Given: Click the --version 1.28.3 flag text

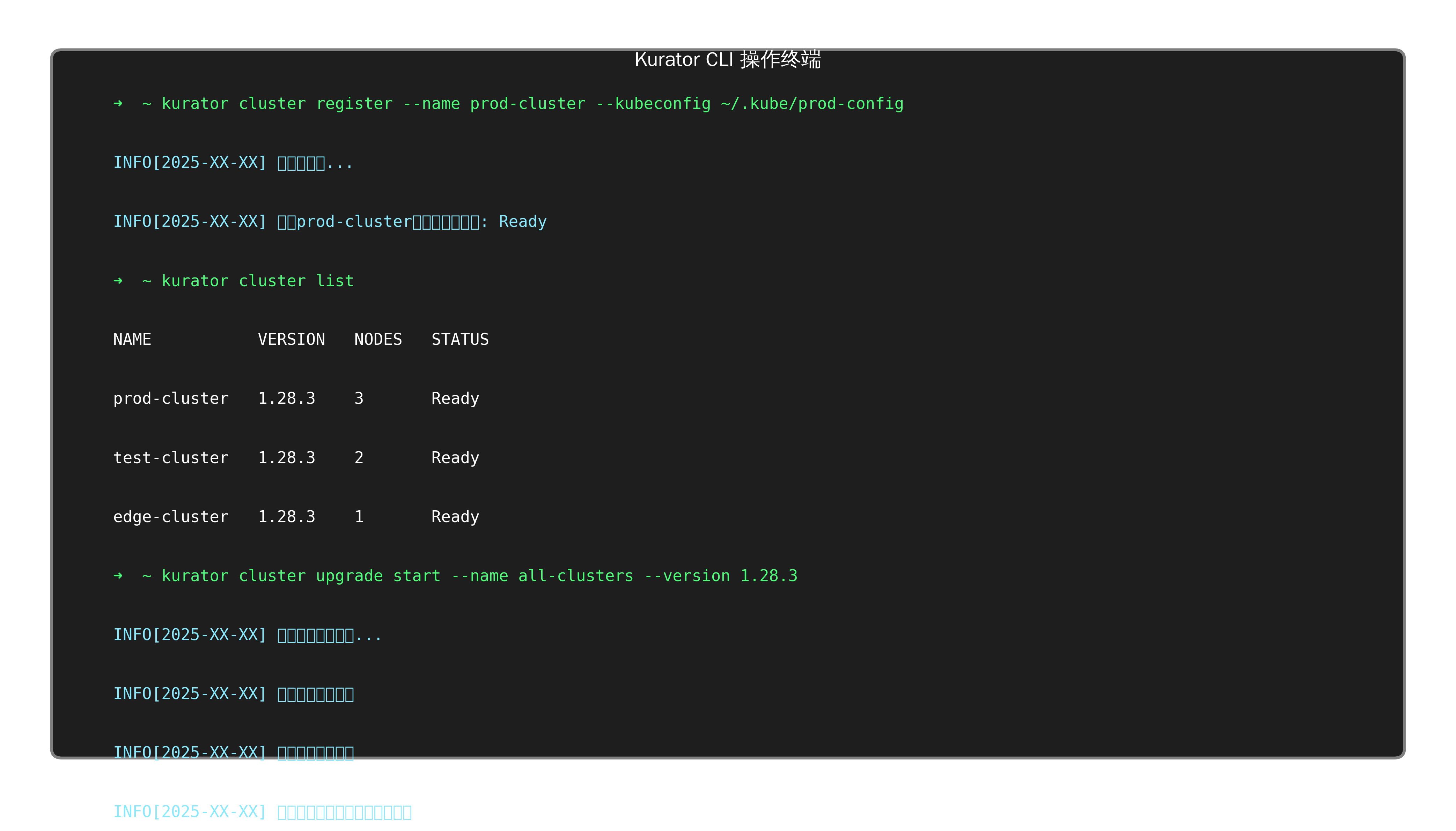Looking at the screenshot, I should point(721,576).
